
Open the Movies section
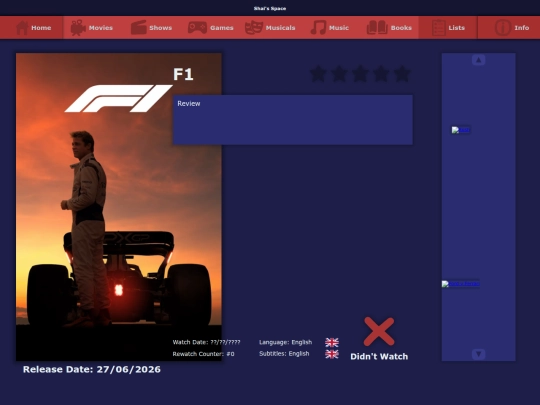point(92,28)
